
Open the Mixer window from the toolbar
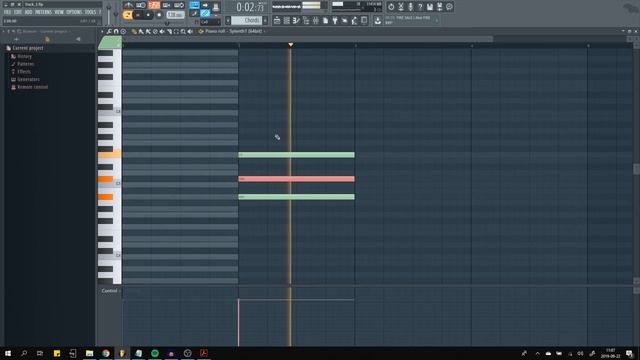[316, 20]
